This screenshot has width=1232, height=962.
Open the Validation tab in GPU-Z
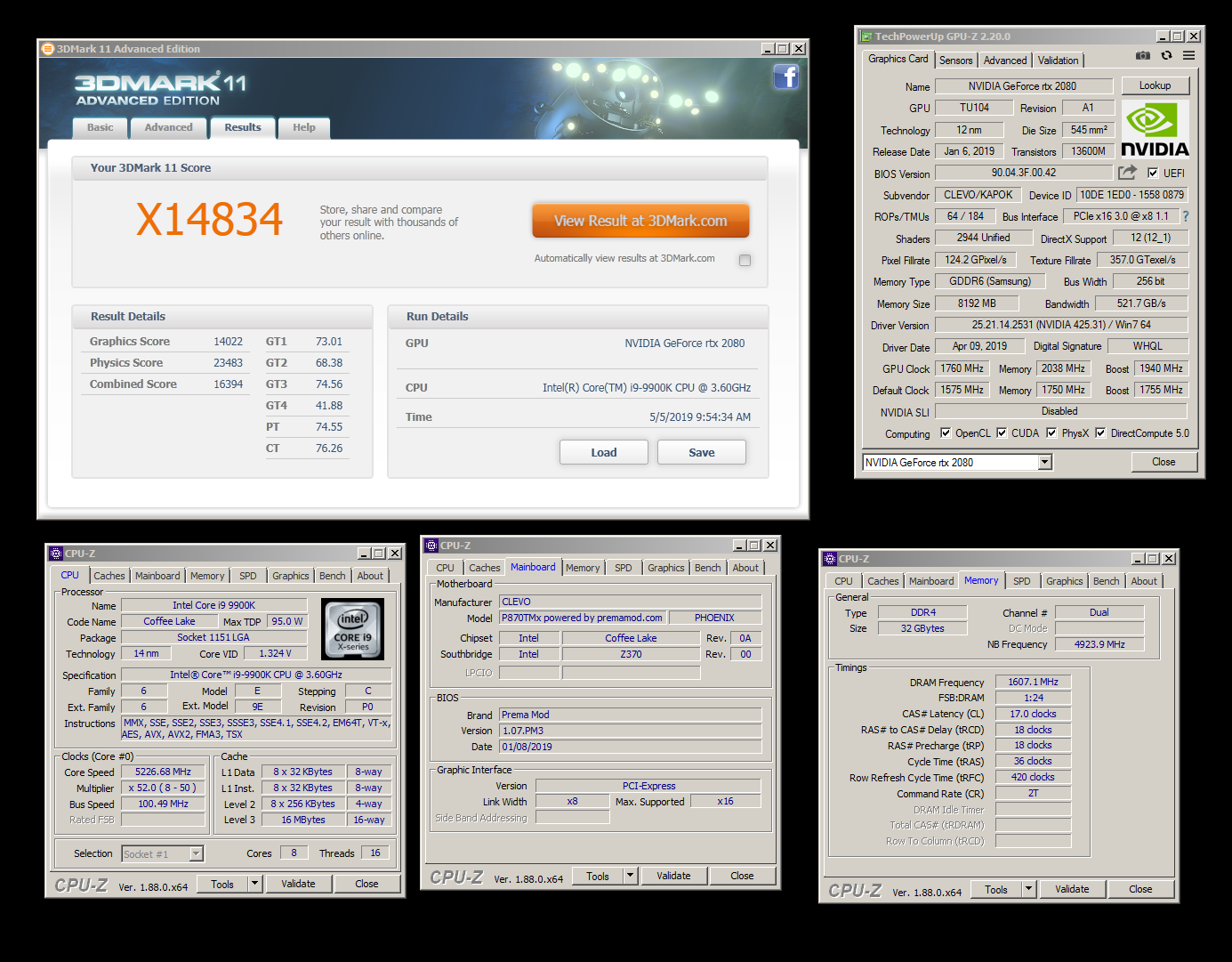pyautogui.click(x=1059, y=61)
